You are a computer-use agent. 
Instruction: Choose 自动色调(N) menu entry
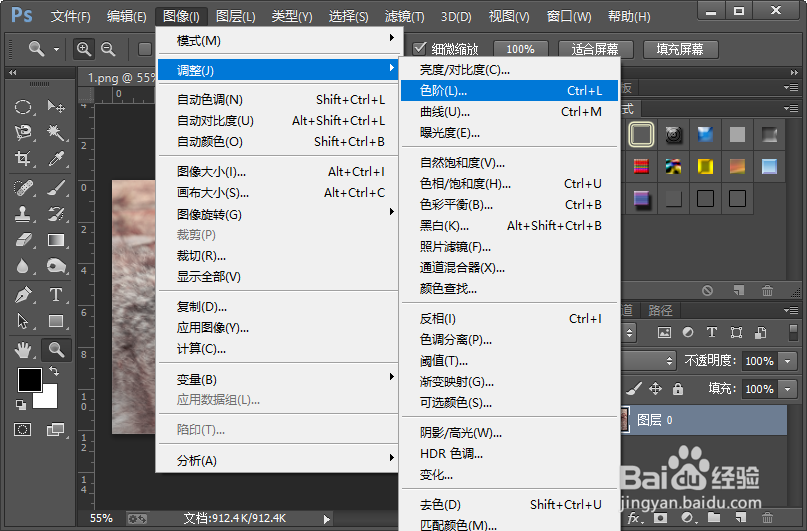278,99
